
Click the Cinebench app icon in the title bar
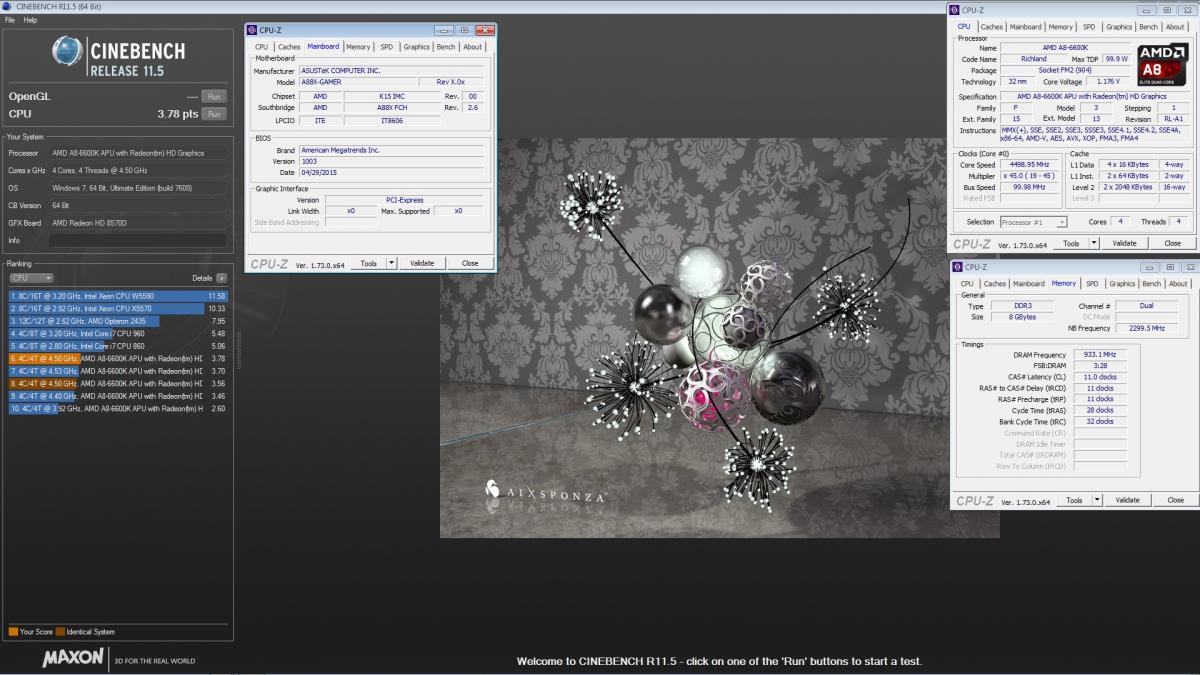click(x=8, y=7)
